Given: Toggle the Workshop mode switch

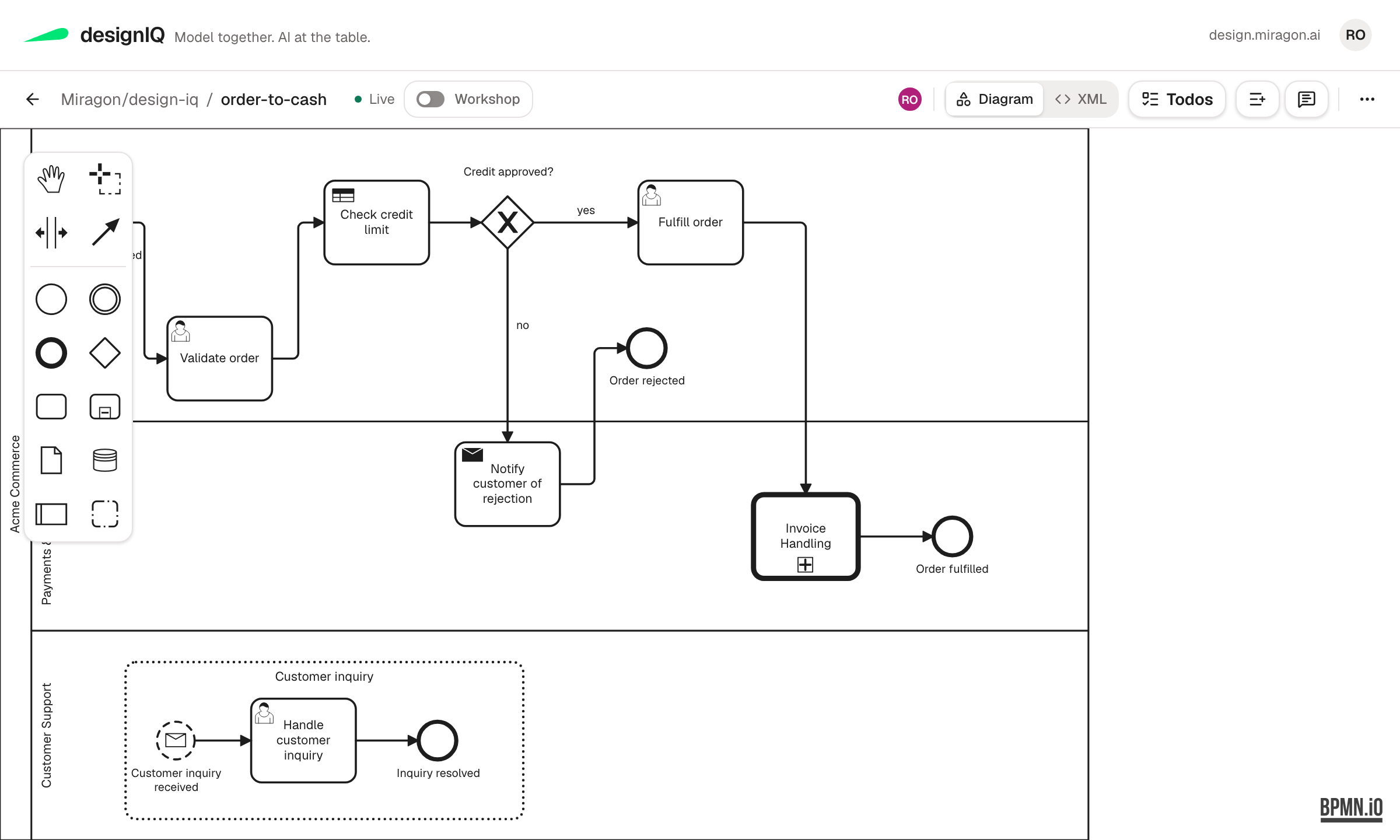Looking at the screenshot, I should 430,99.
